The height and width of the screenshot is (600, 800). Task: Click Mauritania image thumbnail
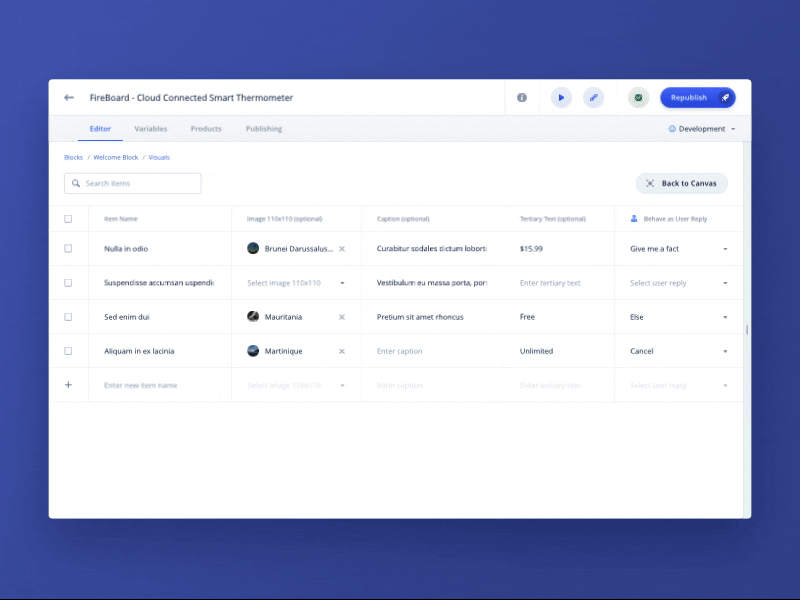coord(253,316)
